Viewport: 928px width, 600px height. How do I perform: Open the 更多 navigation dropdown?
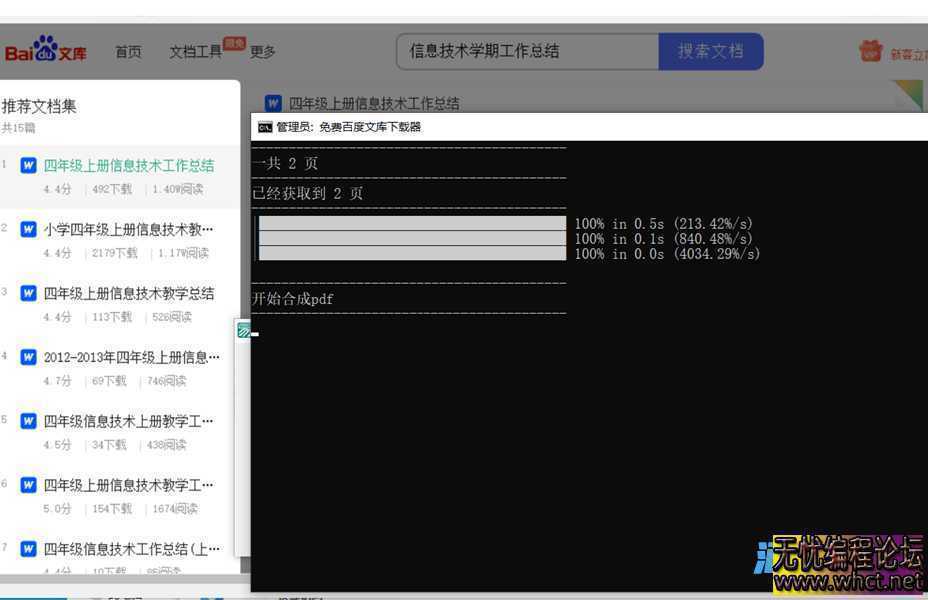click(262, 52)
